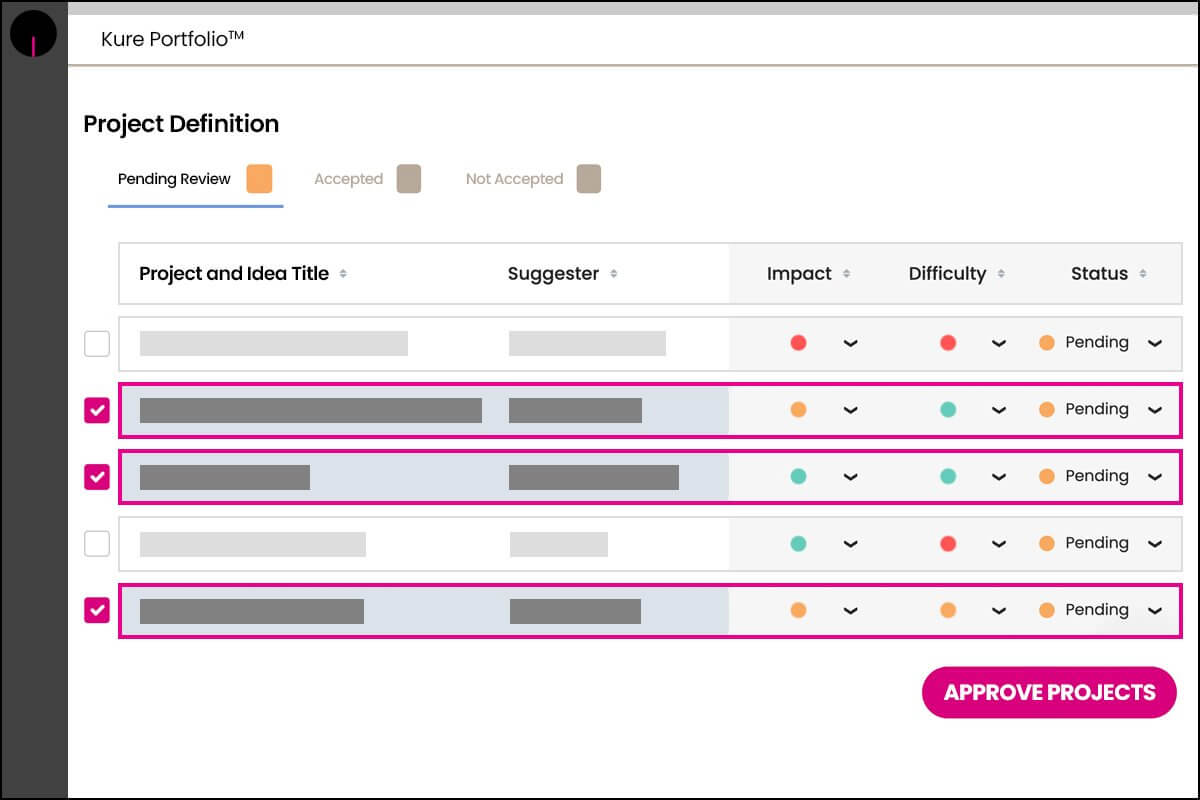This screenshot has width=1200, height=800.
Task: Check the first row's selection checkbox
Action: (97, 343)
